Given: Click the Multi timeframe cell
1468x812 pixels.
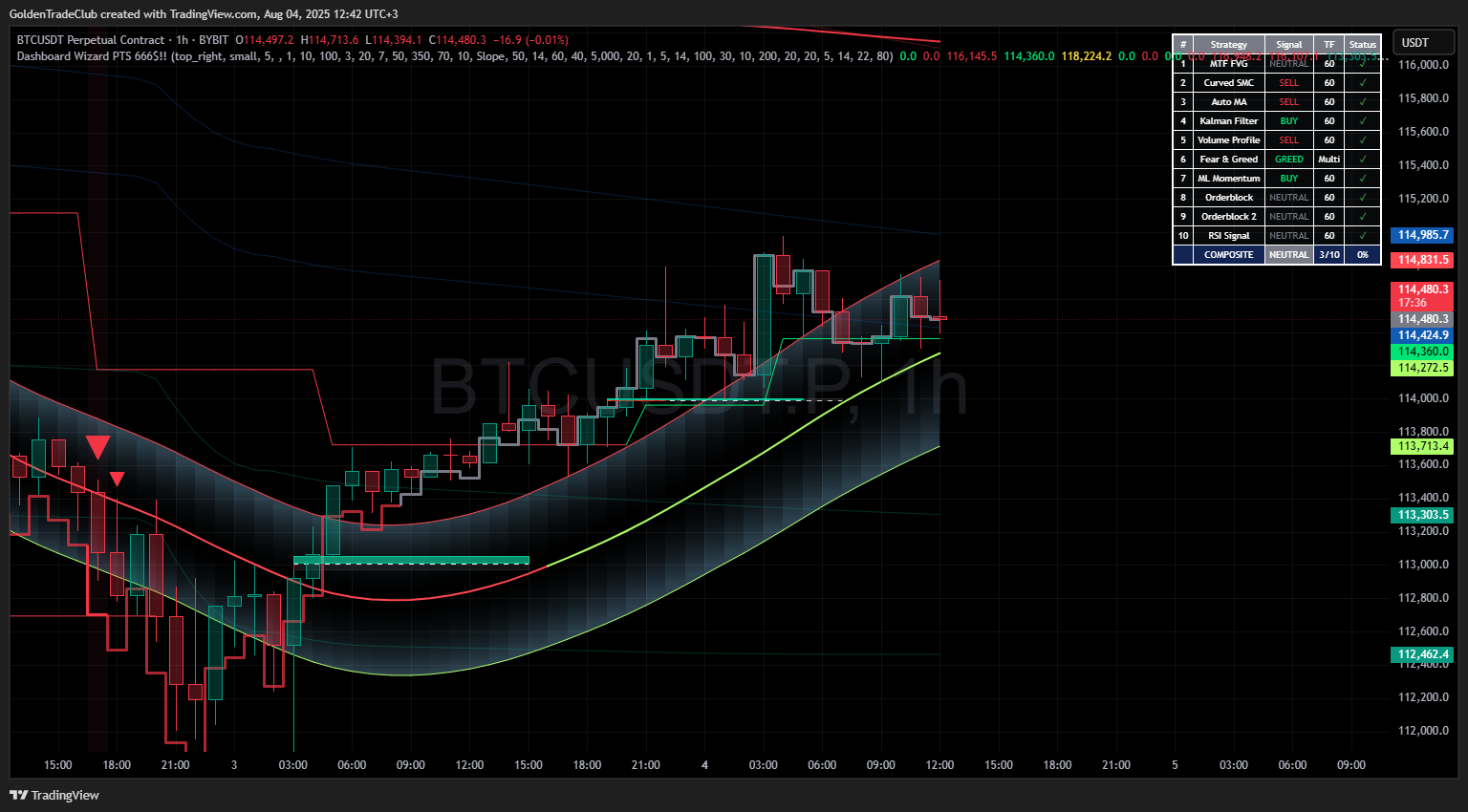Looking at the screenshot, I should click(x=1329, y=160).
